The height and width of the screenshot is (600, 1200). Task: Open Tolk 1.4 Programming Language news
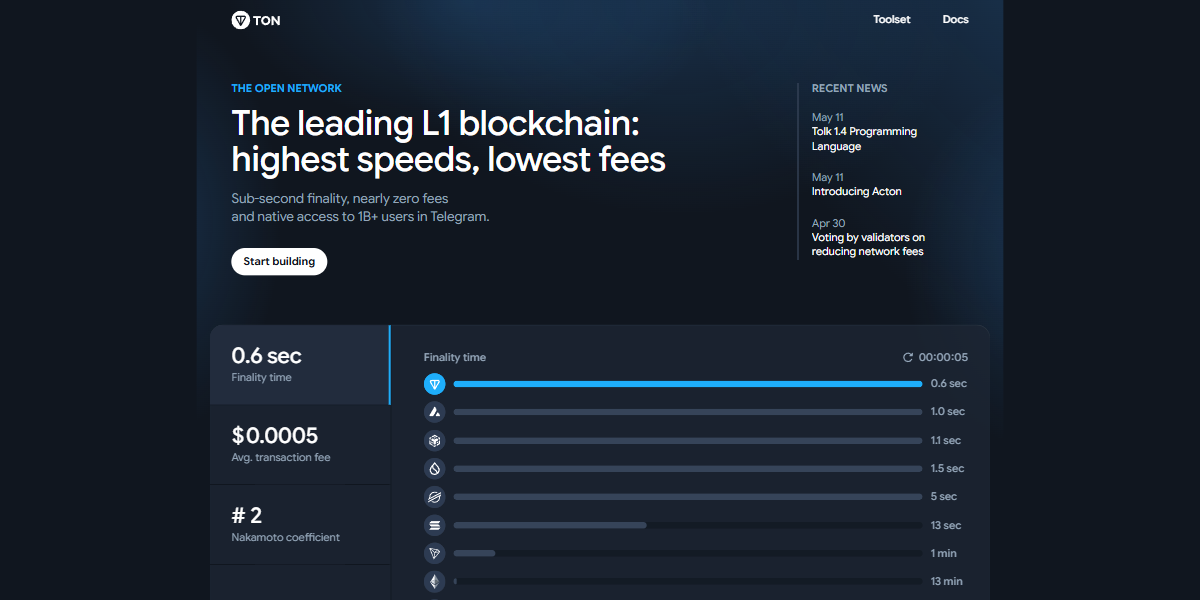point(864,139)
